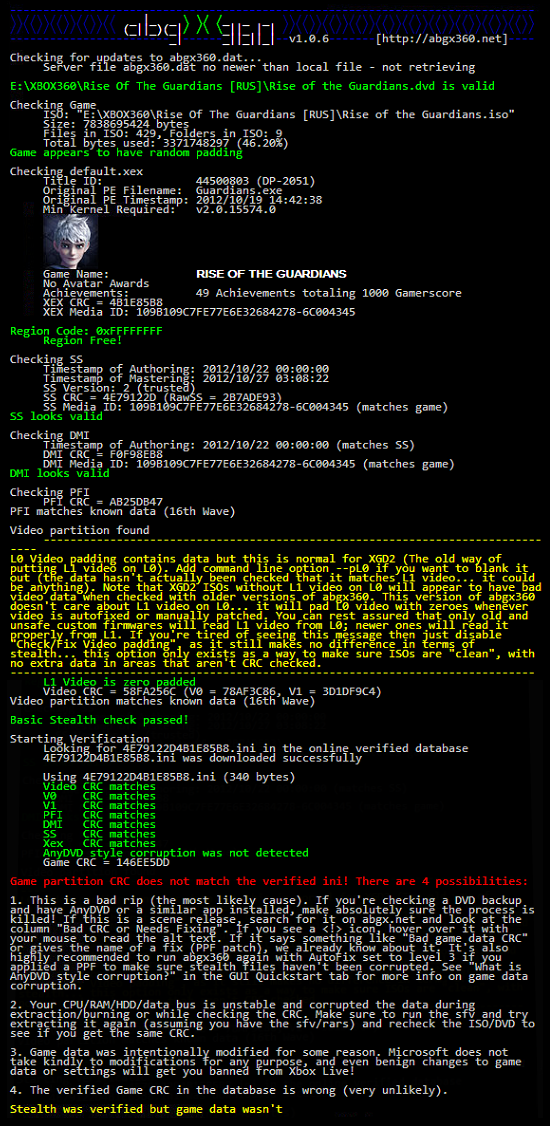
Task: Click 'Video partition found' line
Action: click(x=80, y=530)
